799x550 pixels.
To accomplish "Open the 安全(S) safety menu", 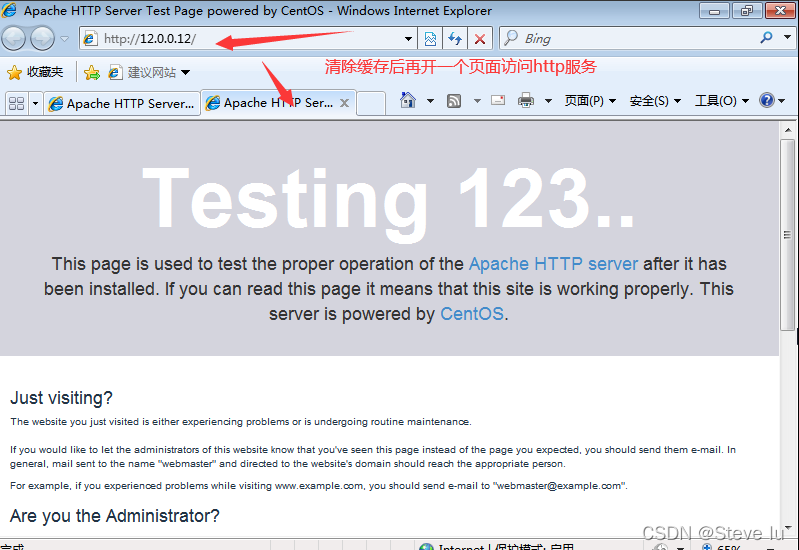I will click(655, 101).
